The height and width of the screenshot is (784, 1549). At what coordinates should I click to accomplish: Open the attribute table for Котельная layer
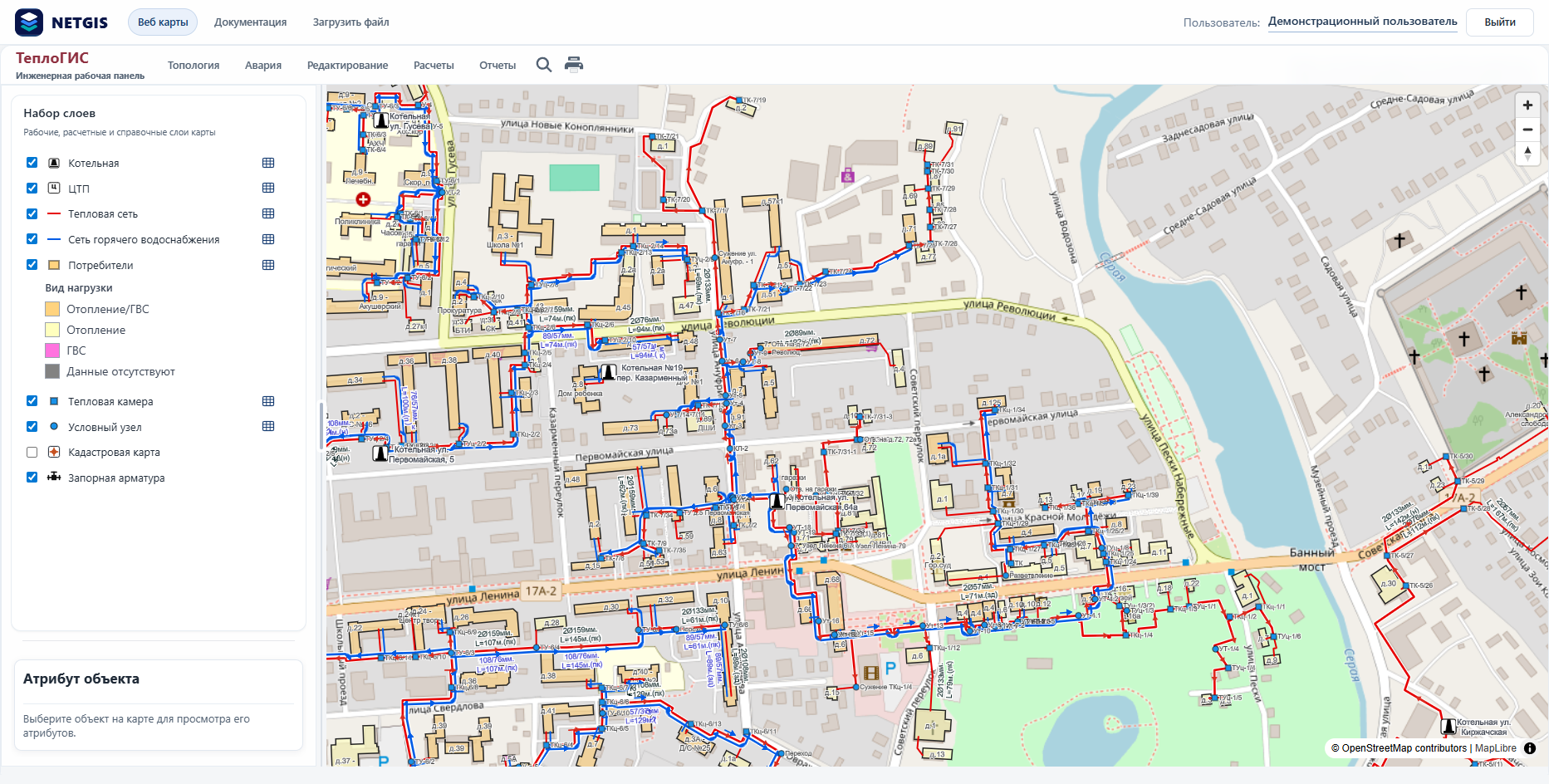point(268,163)
